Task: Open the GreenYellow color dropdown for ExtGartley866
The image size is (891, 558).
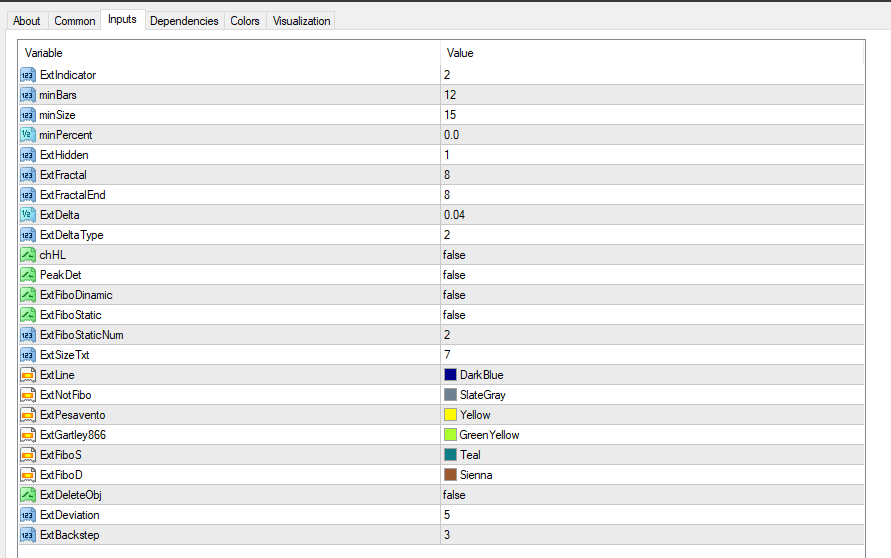Action: point(489,435)
